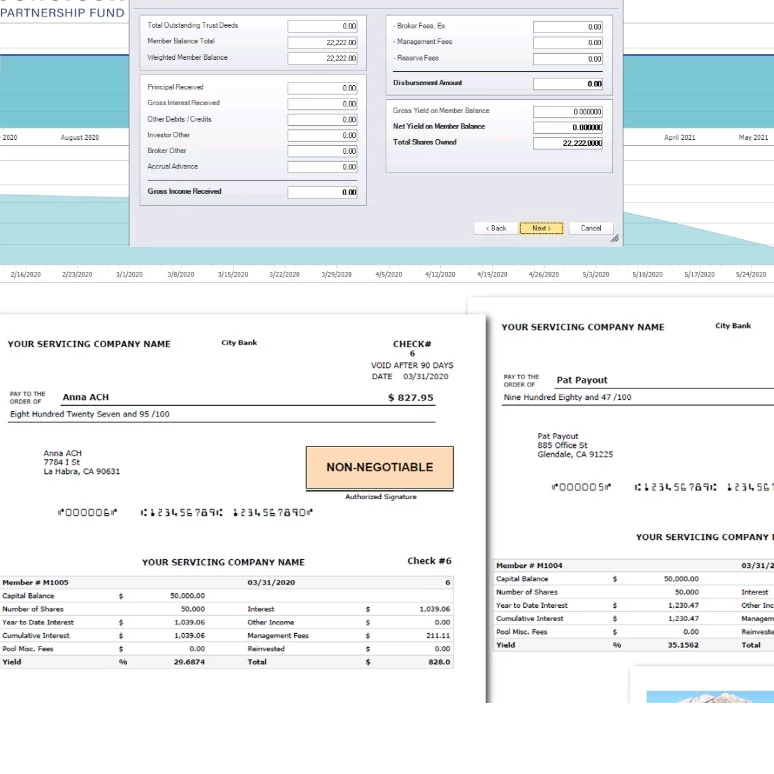Click the Net Yield on Member Balance field
Screen dimensions: 774x774
click(x=568, y=127)
